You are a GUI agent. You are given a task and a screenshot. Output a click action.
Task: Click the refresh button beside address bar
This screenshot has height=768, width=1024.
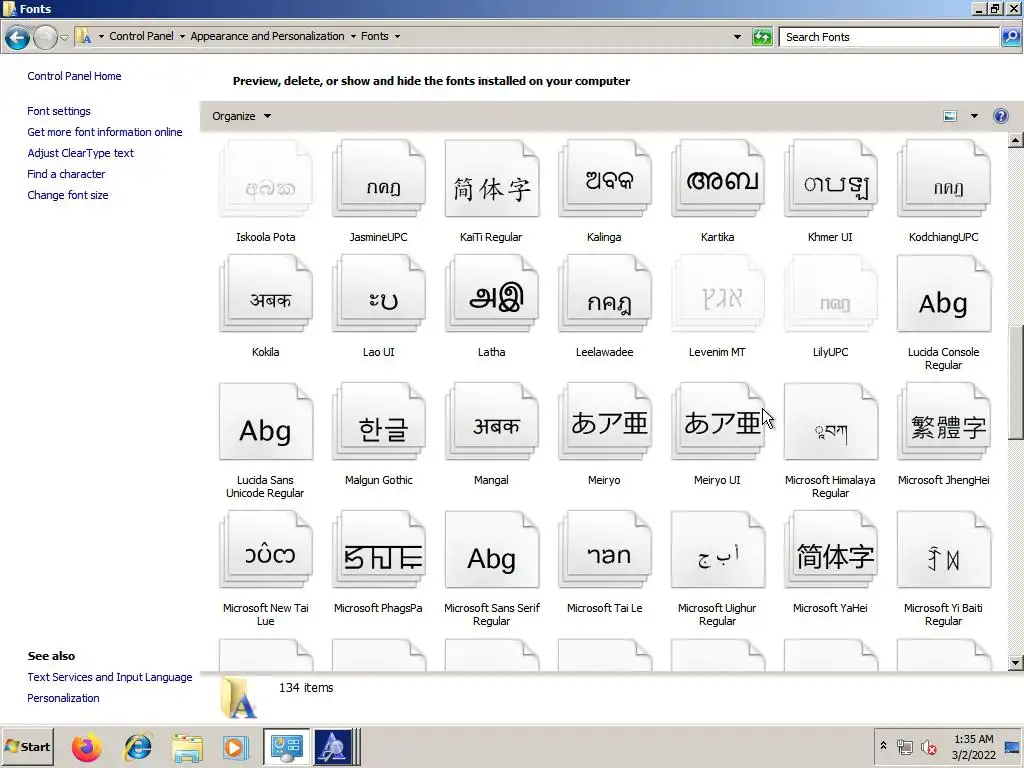(762, 37)
